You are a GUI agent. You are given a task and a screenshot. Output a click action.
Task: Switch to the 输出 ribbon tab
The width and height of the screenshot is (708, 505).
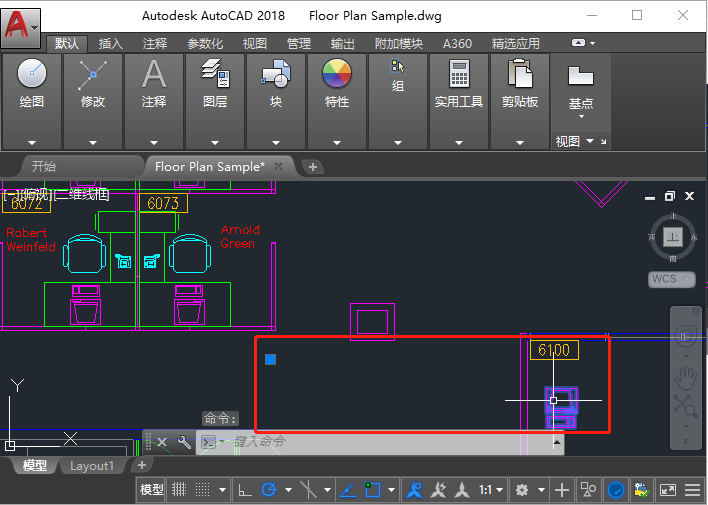click(343, 44)
